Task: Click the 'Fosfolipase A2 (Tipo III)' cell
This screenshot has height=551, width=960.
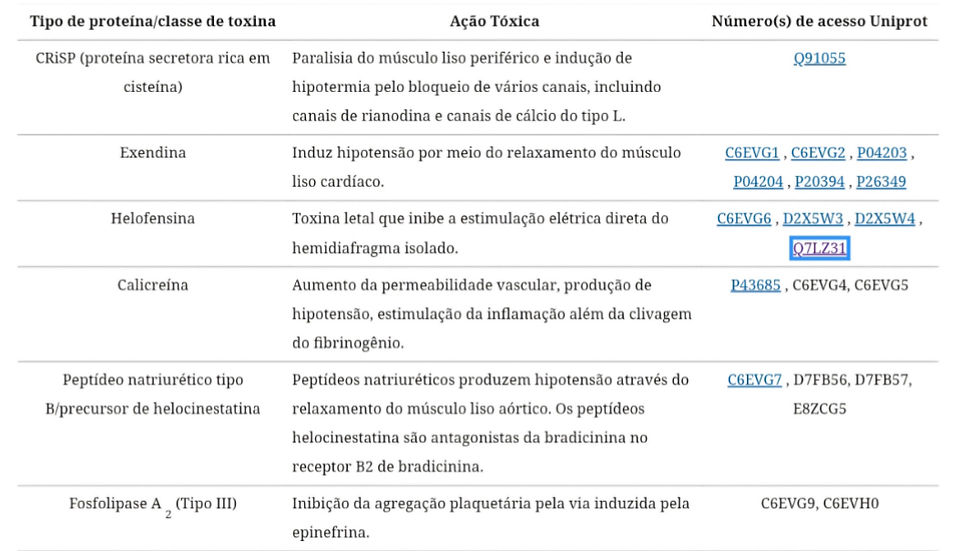Action: [153, 506]
